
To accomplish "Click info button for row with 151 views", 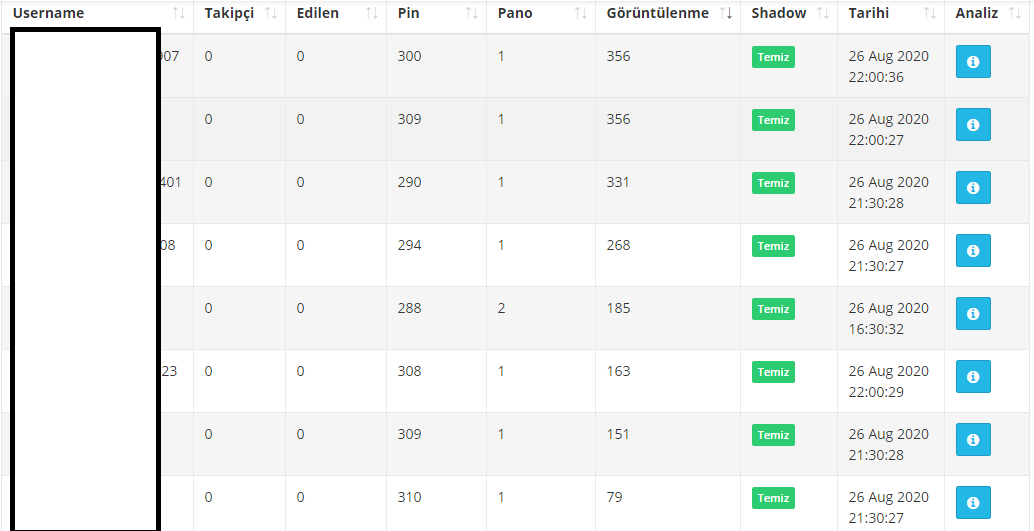I will [x=973, y=440].
